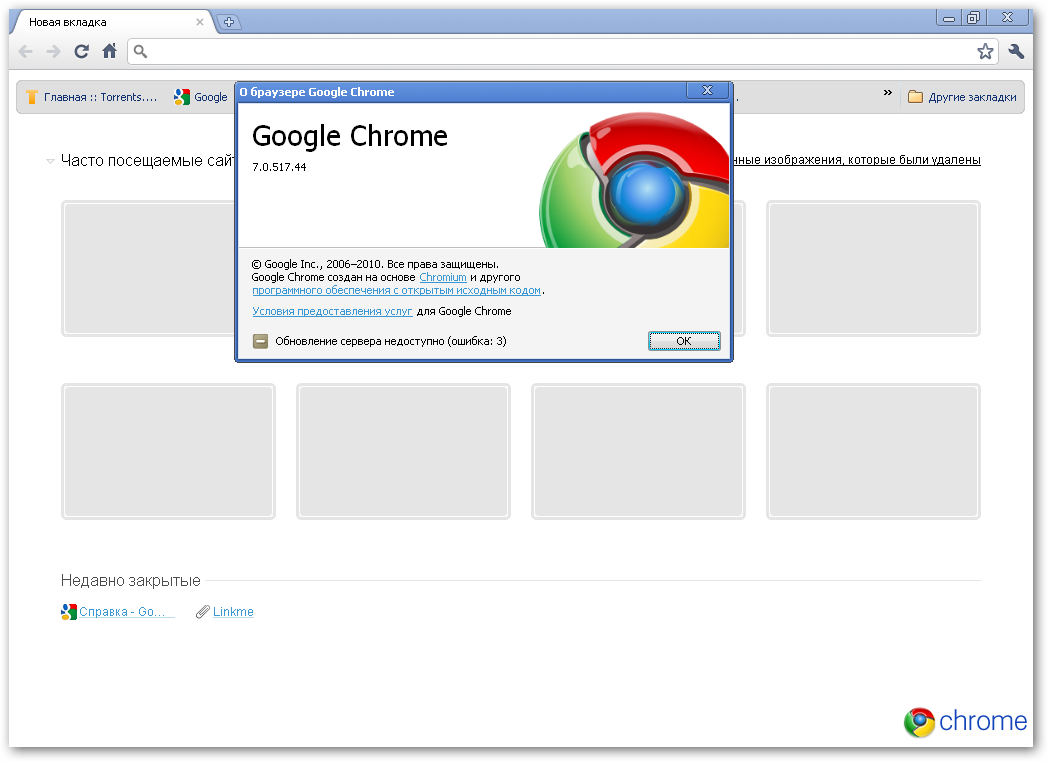Click the Недавно закрытые heading

click(130, 581)
